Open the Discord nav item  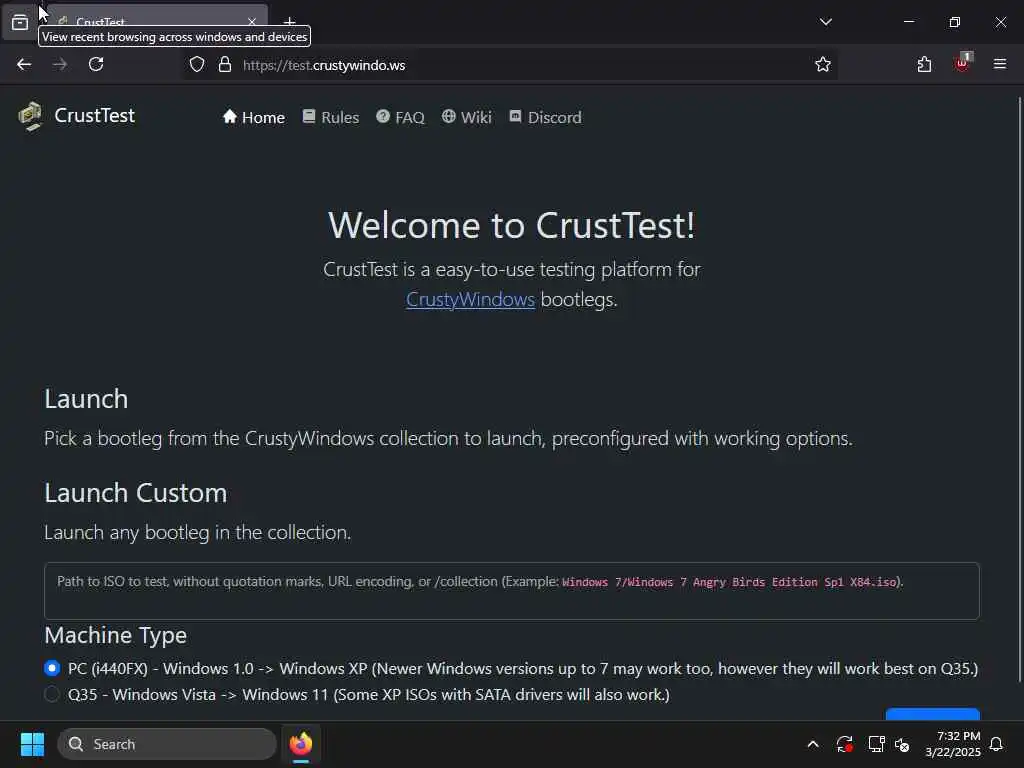point(545,118)
